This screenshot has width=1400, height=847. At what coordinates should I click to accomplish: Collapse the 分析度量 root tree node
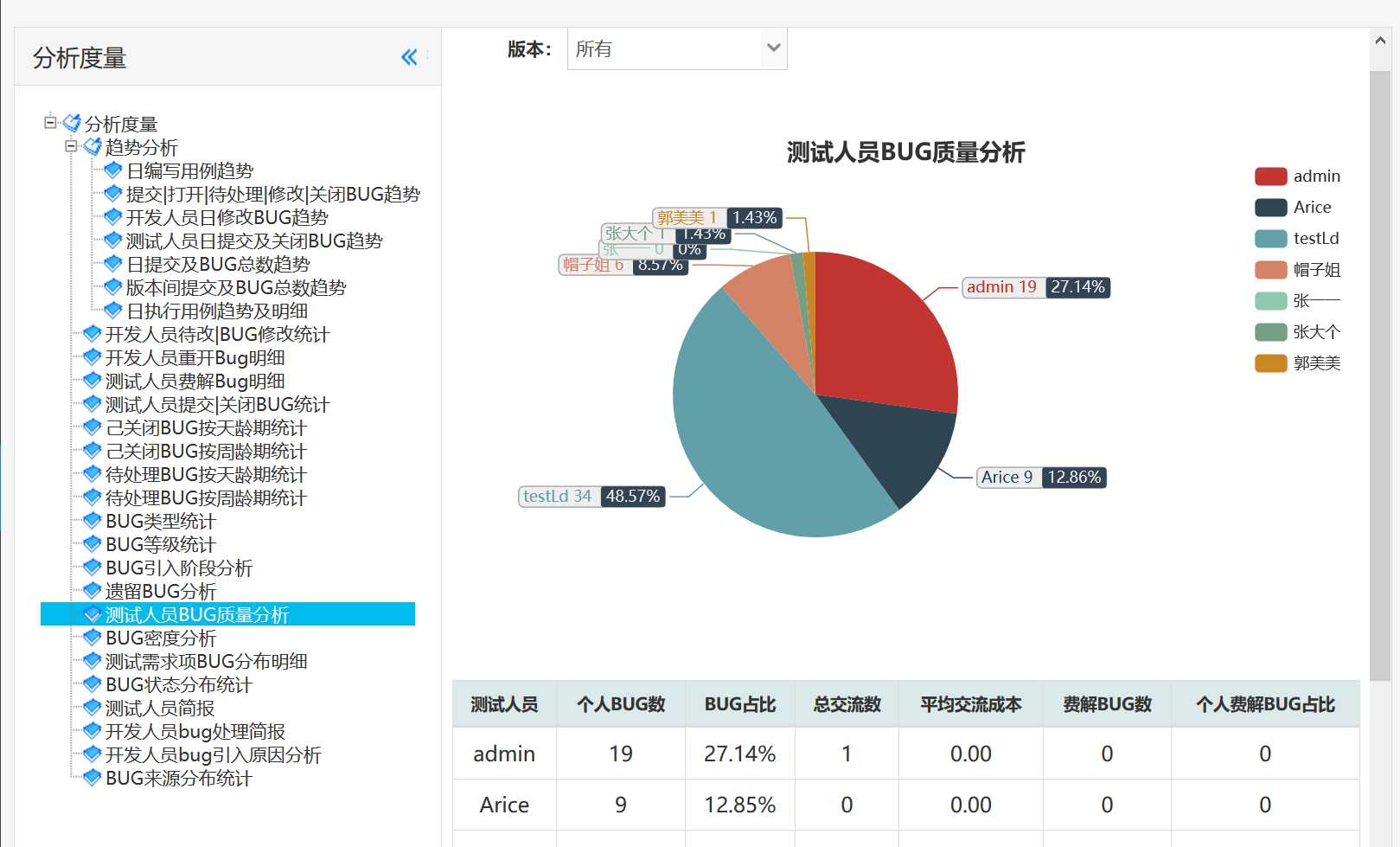pos(50,123)
